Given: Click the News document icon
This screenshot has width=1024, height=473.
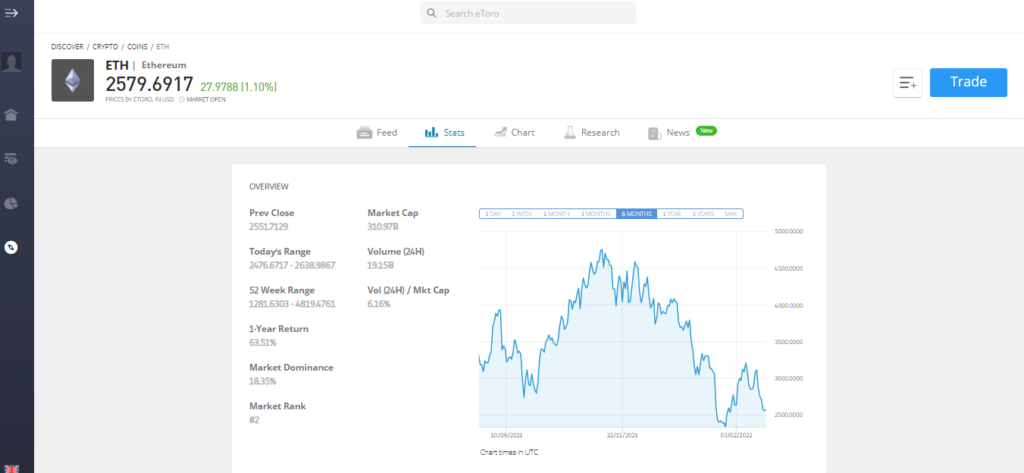Looking at the screenshot, I should click(x=654, y=133).
